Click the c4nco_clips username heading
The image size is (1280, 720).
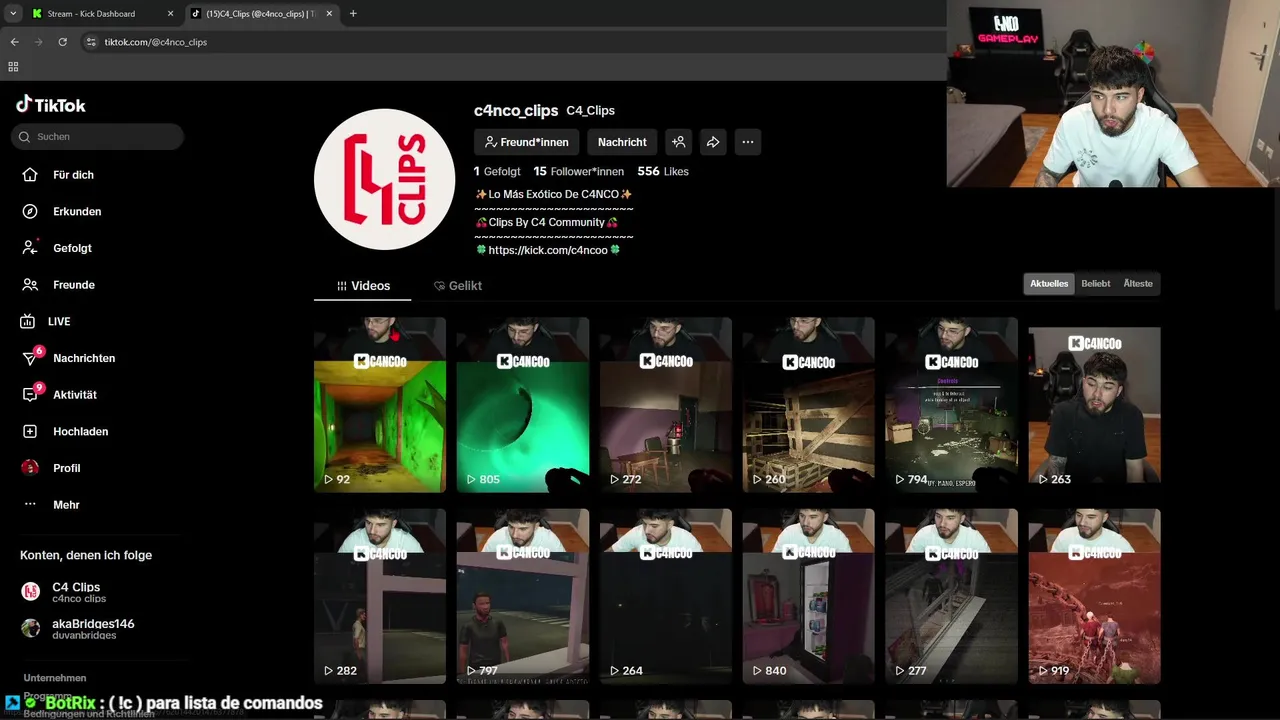pos(516,111)
